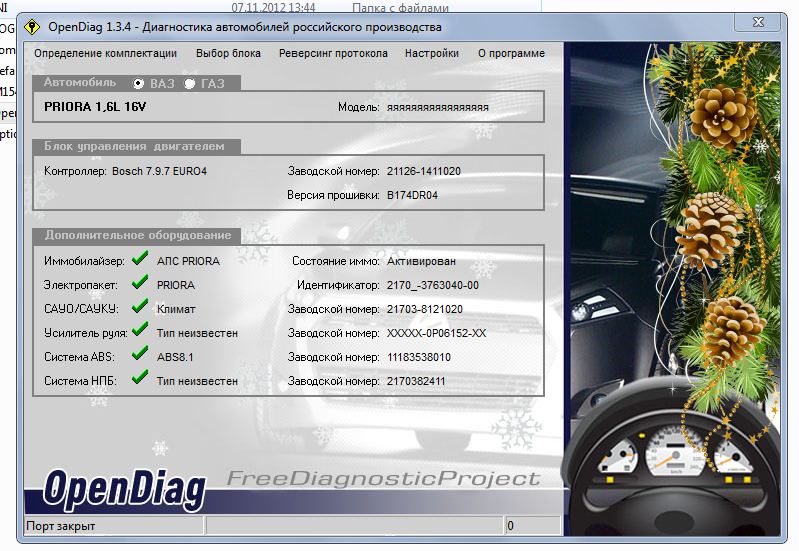Click the АПС PRIORA immobilizer type
Viewport: 799px width, 551px height.
coord(188,261)
